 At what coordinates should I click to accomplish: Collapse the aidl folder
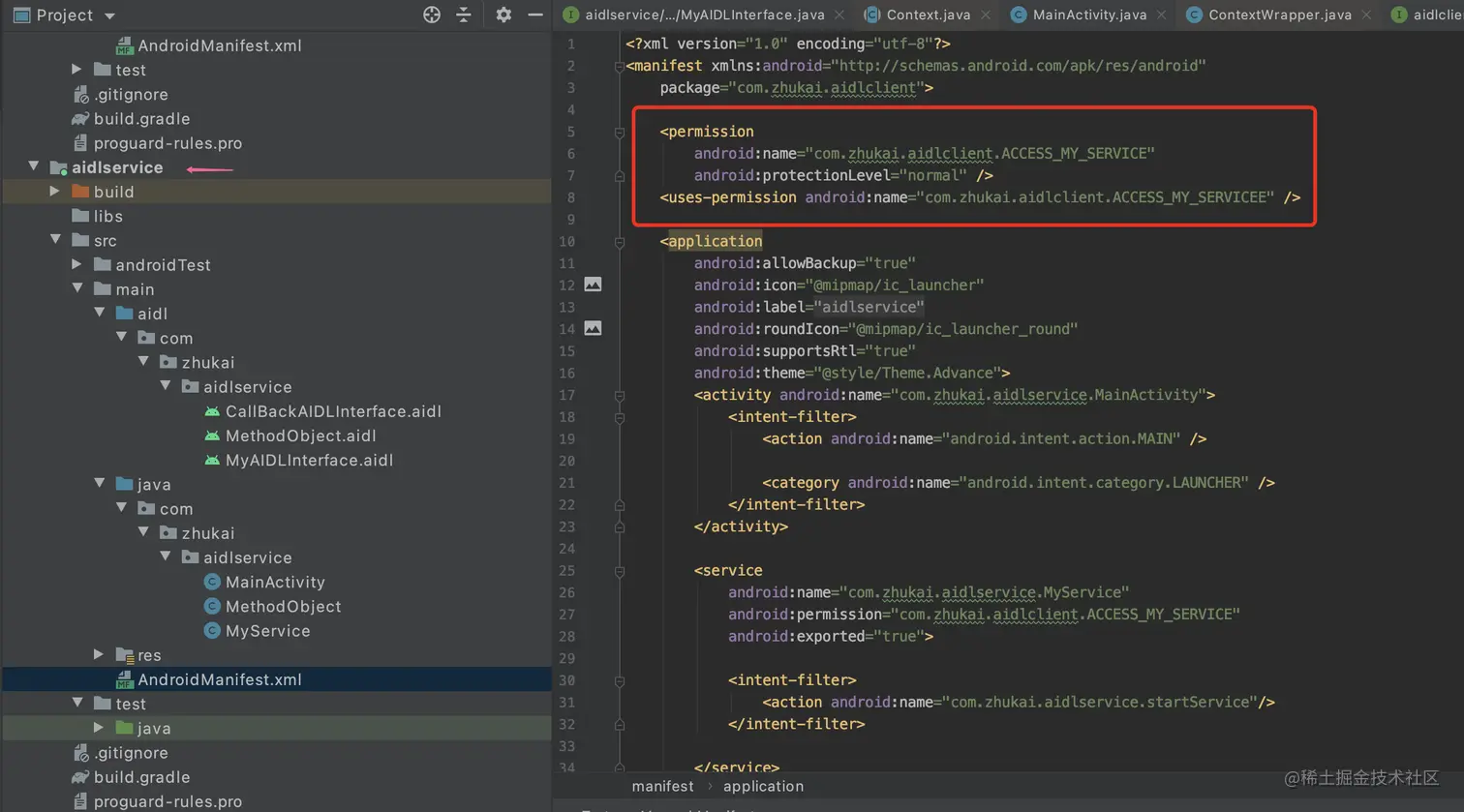[x=100, y=313]
